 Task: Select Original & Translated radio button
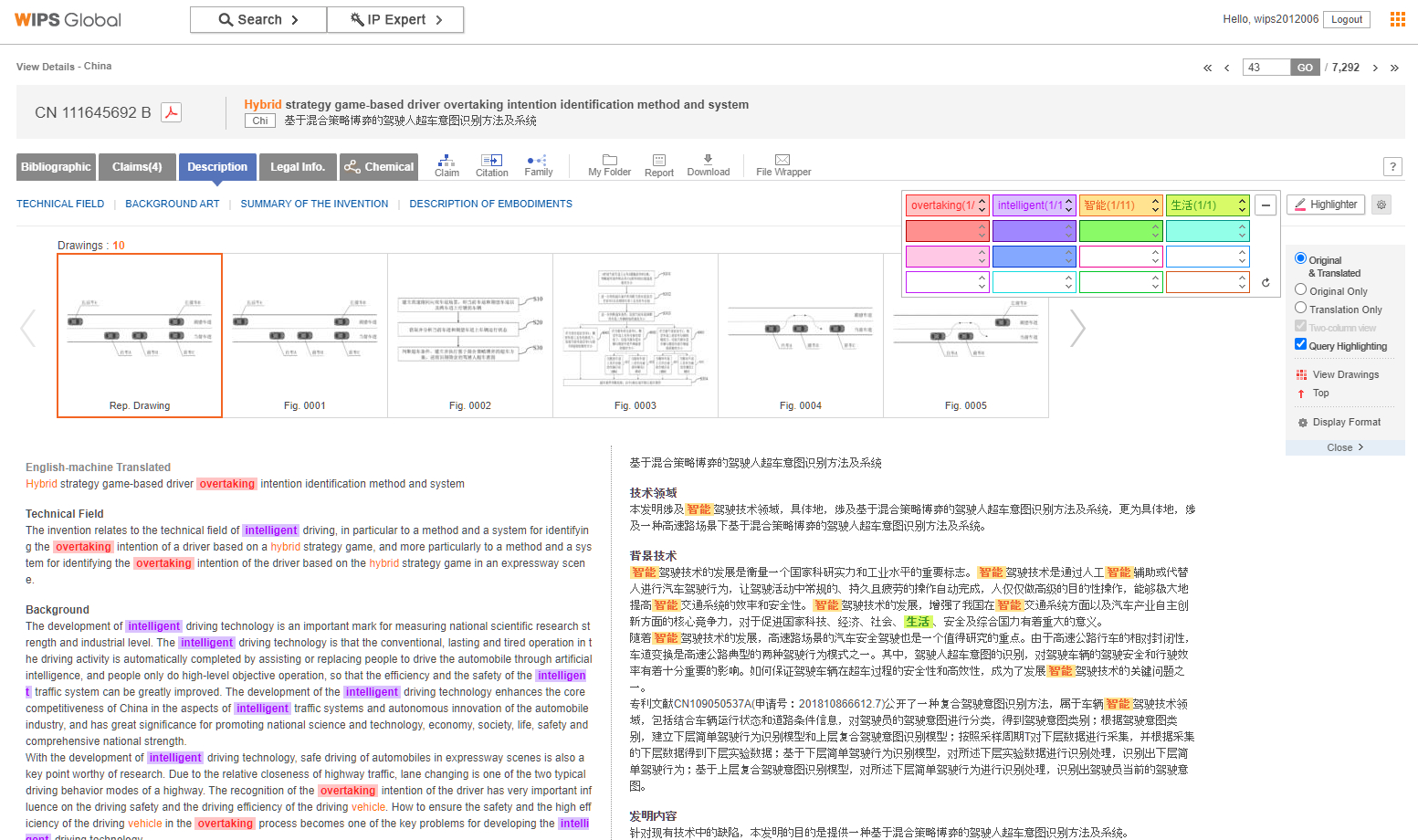tap(1300, 258)
